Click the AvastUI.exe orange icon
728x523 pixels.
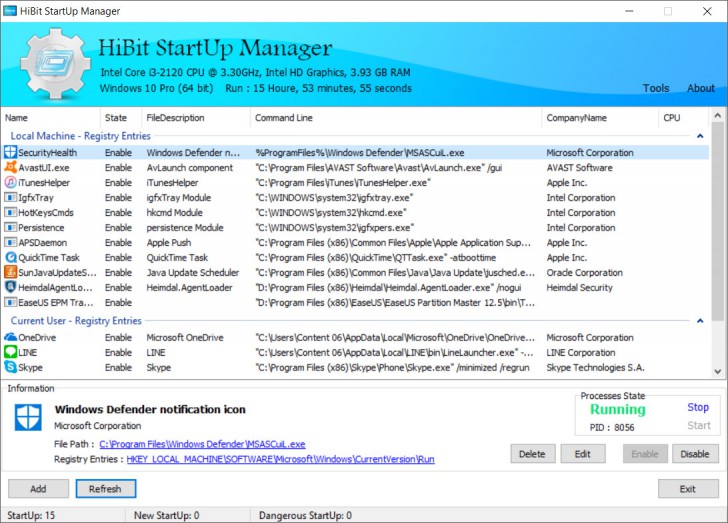pos(10,167)
